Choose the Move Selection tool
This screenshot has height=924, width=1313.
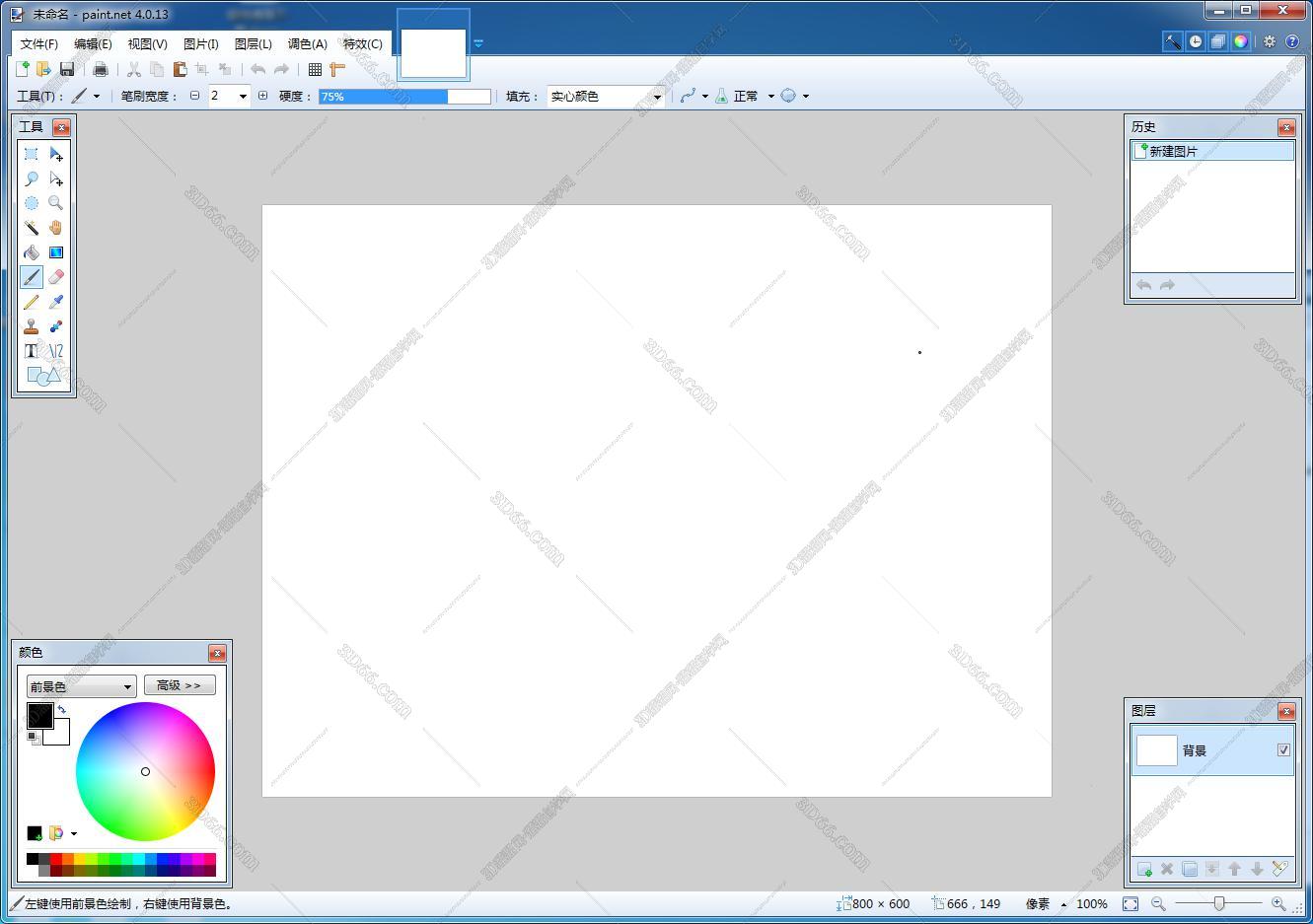56,178
